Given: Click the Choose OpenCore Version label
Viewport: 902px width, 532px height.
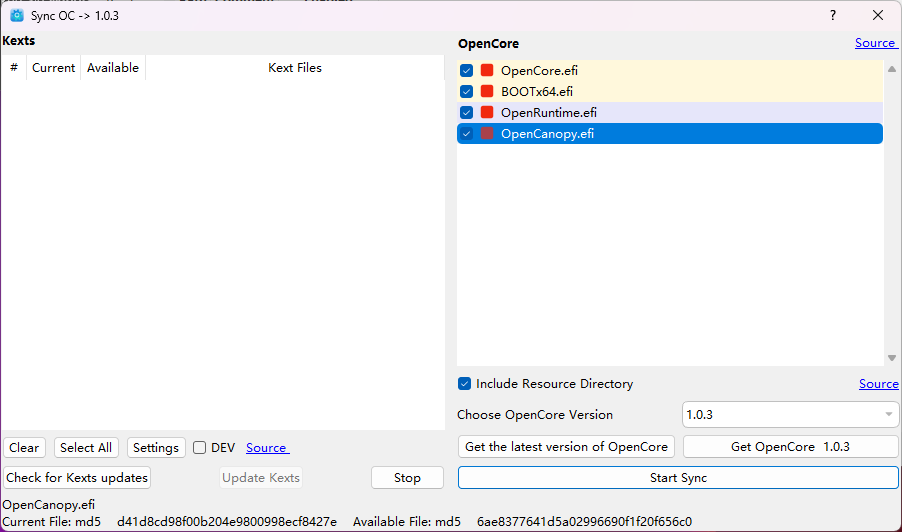Looking at the screenshot, I should click(x=535, y=415).
